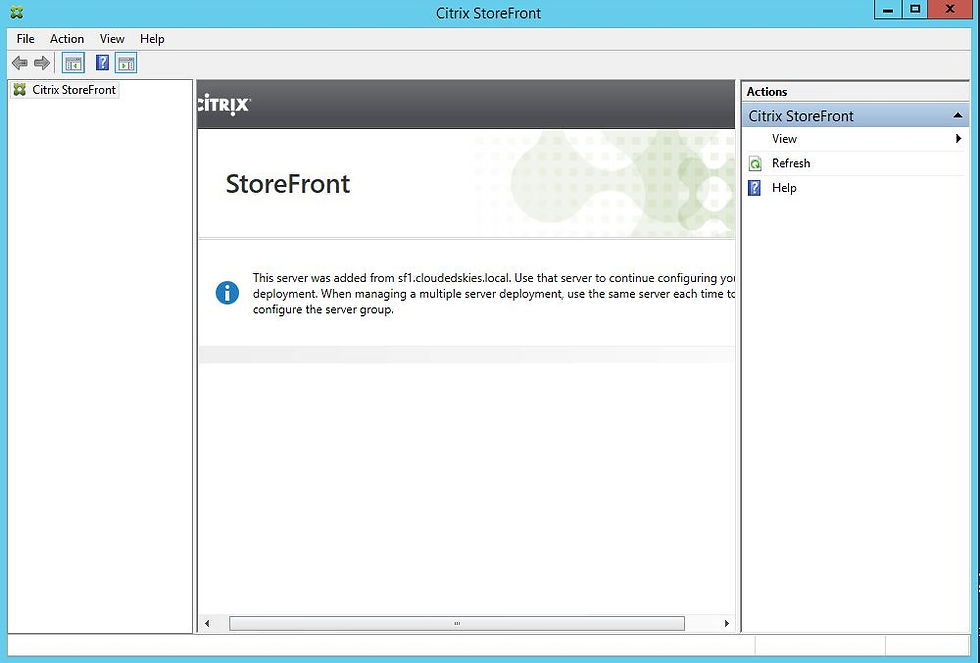Expand the View submenu arrow in Actions
This screenshot has width=980, height=663.
[x=958, y=139]
